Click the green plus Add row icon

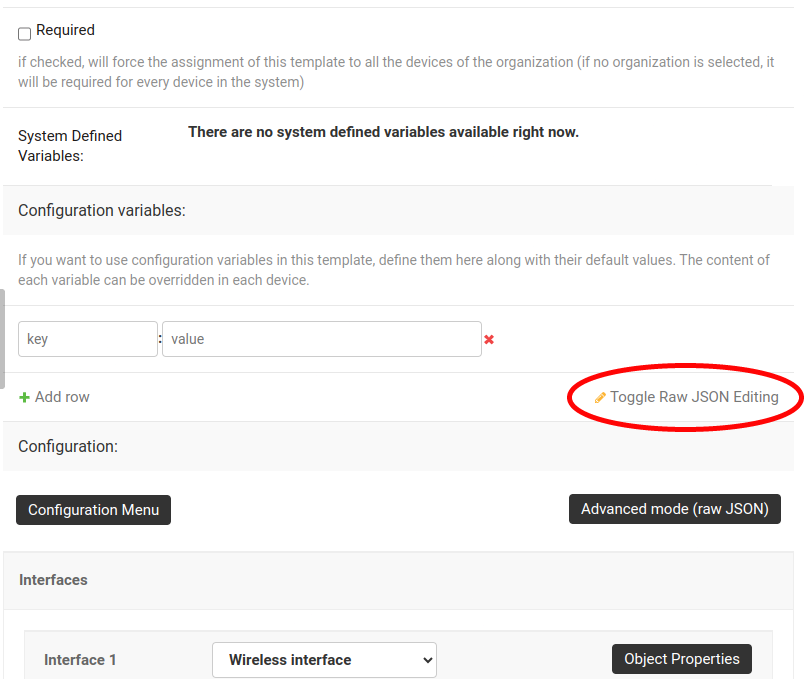23,397
